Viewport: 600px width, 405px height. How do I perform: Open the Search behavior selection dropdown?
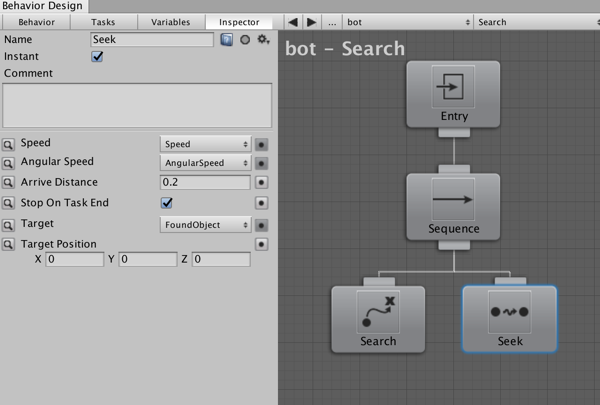click(x=537, y=22)
